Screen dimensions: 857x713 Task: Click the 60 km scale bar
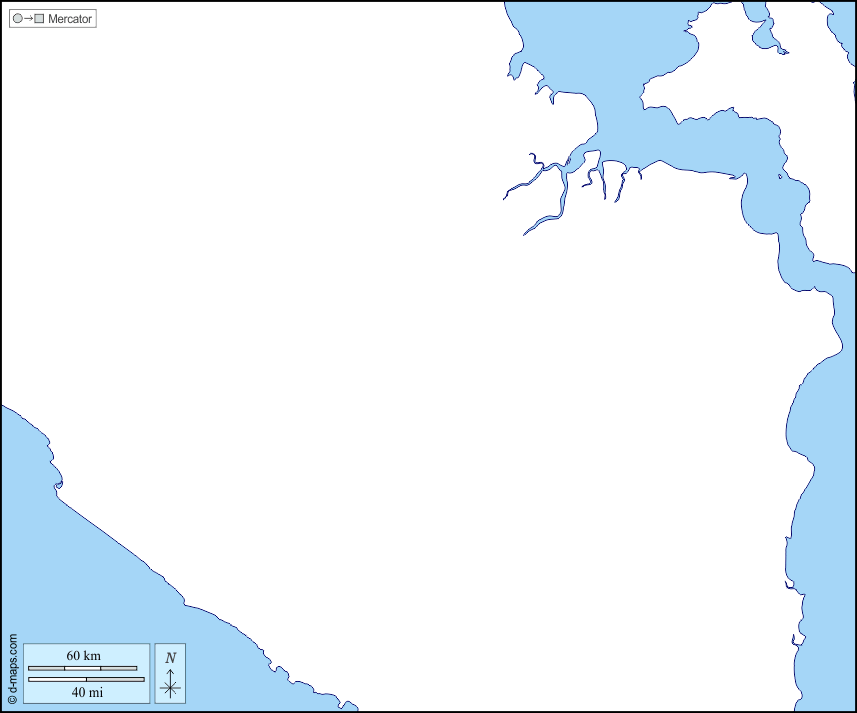click(82, 668)
